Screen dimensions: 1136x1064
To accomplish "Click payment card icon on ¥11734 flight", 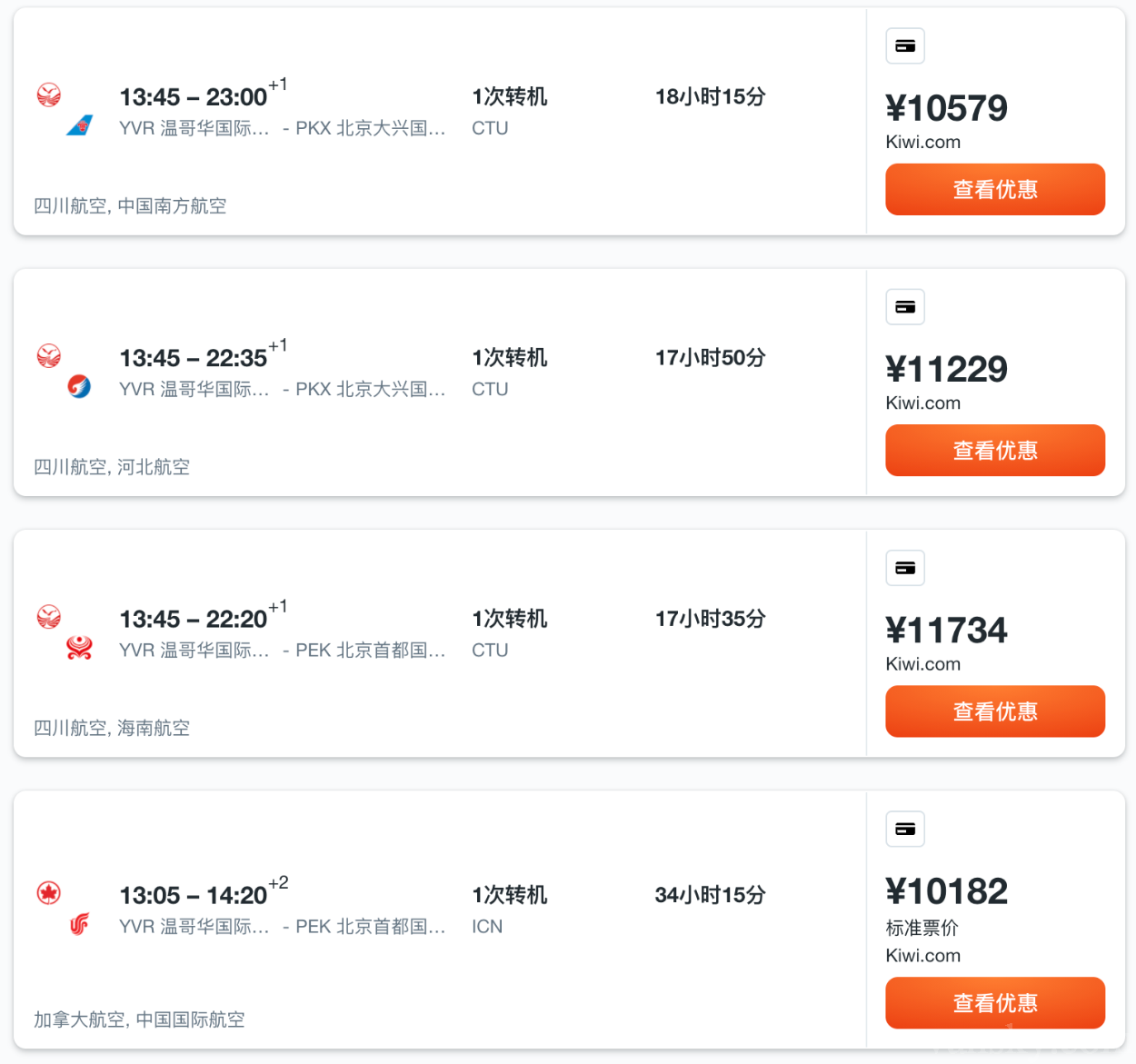I will pos(905,568).
